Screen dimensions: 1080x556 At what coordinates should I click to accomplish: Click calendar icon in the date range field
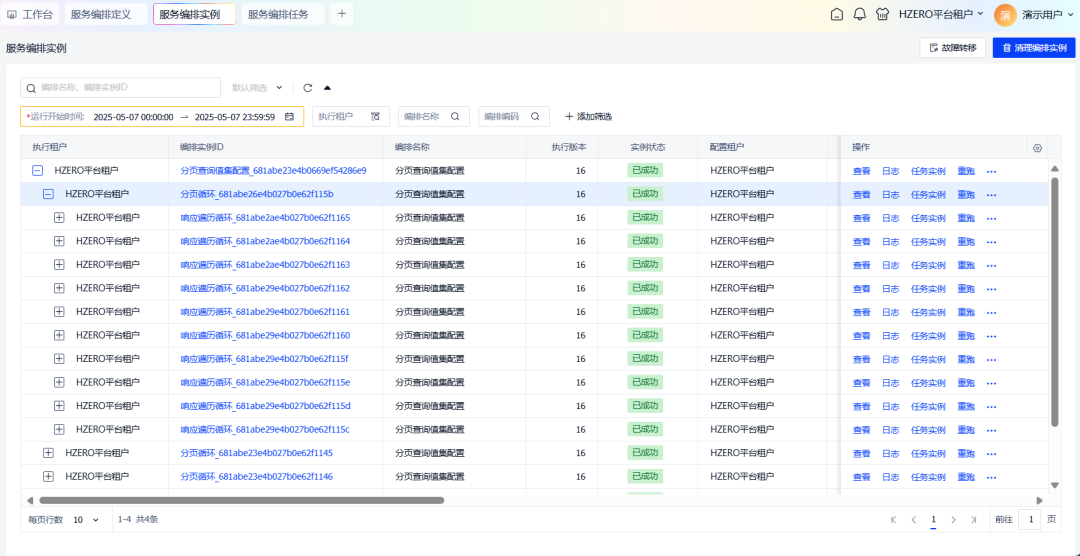click(290, 117)
